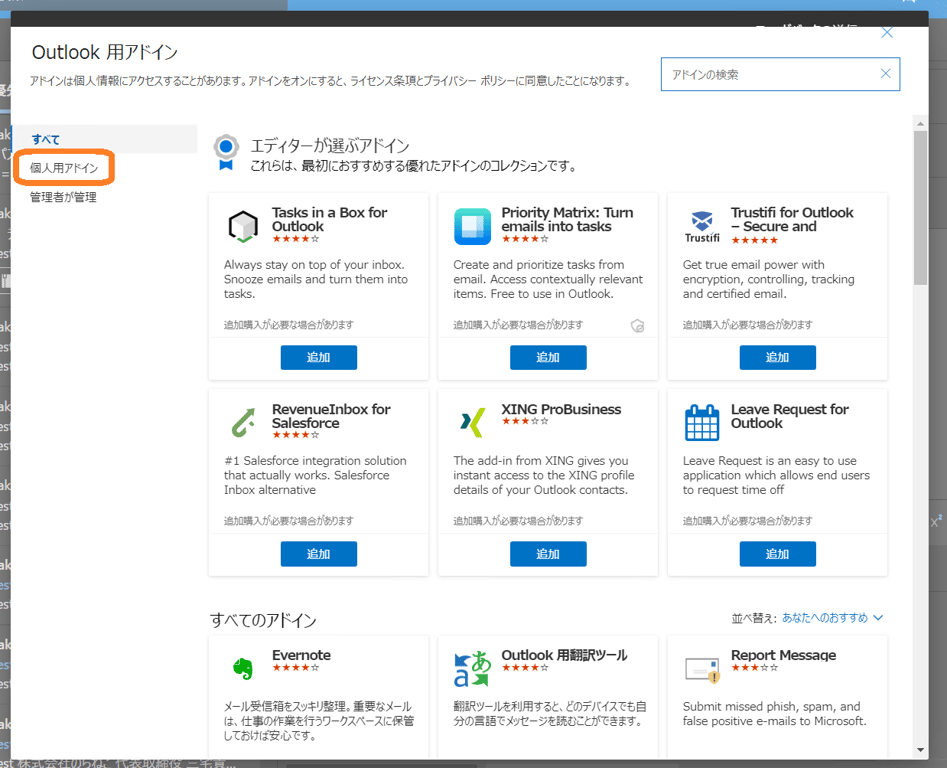This screenshot has width=947, height=768.
Task: Click the Trustifi envelope logo icon
Action: [702, 226]
